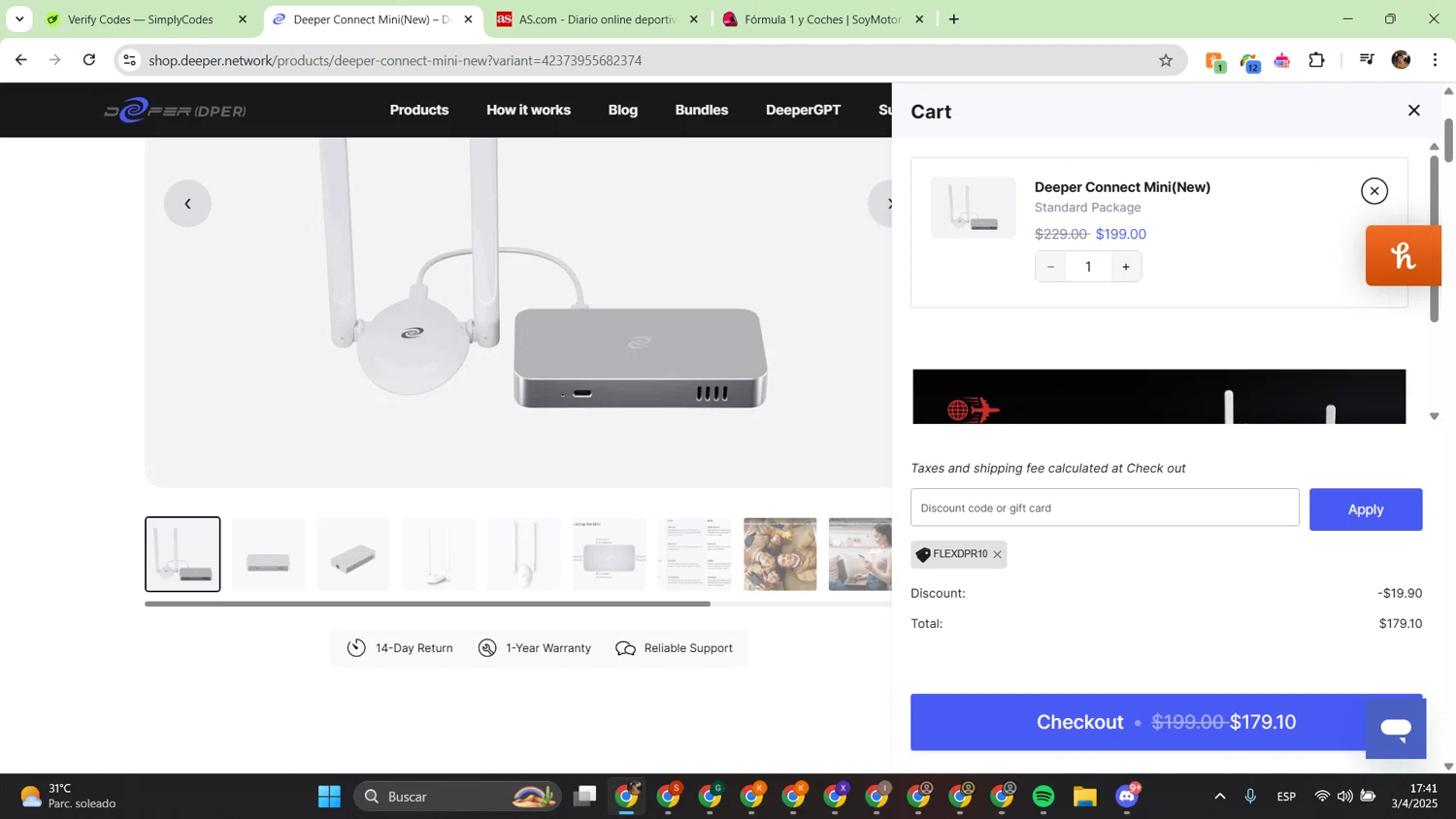Bookmark this page with star icon
Image resolution: width=1456 pixels, height=819 pixels.
coord(1165,60)
